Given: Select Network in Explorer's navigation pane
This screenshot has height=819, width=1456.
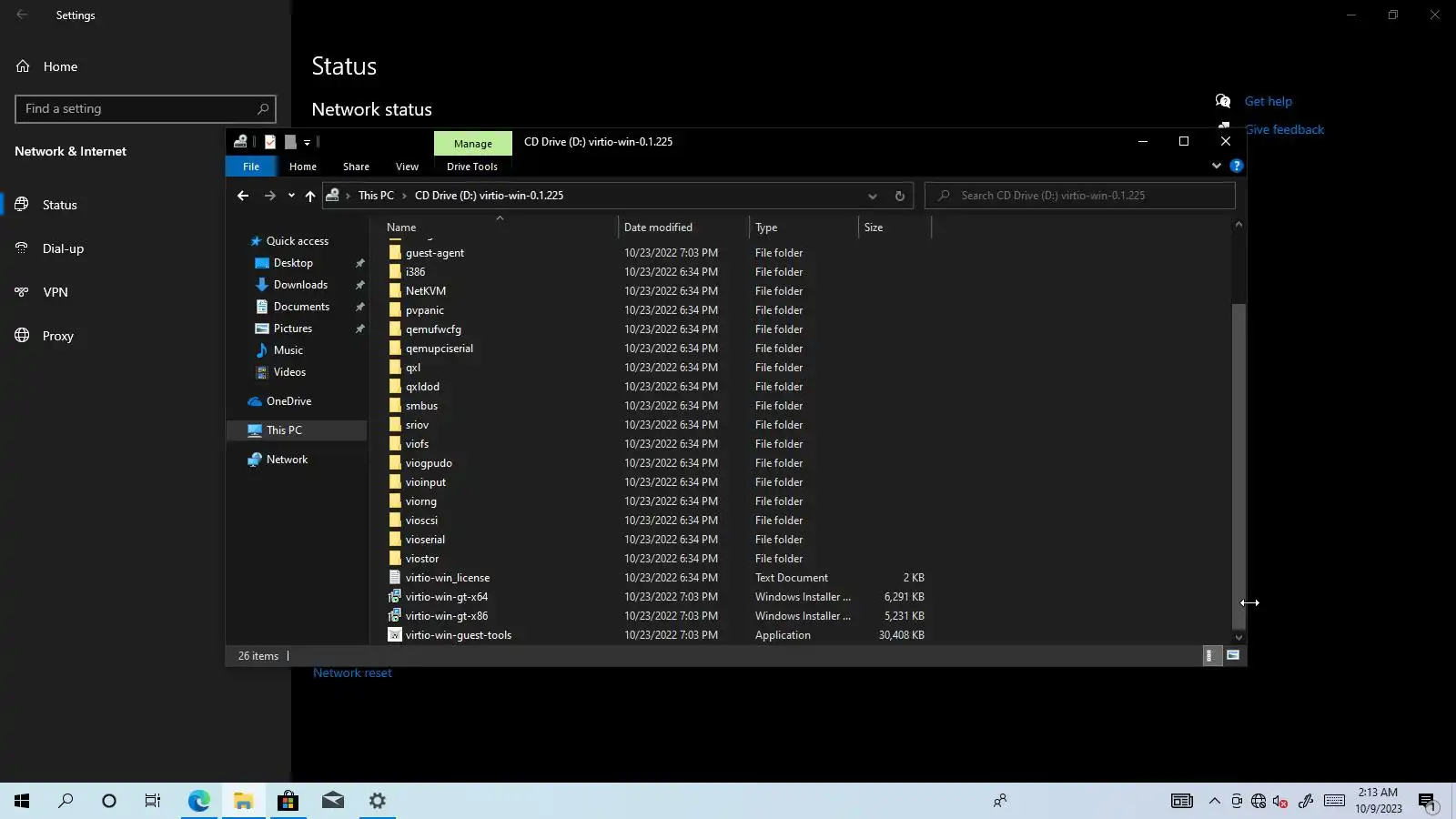Looking at the screenshot, I should [x=287, y=460].
